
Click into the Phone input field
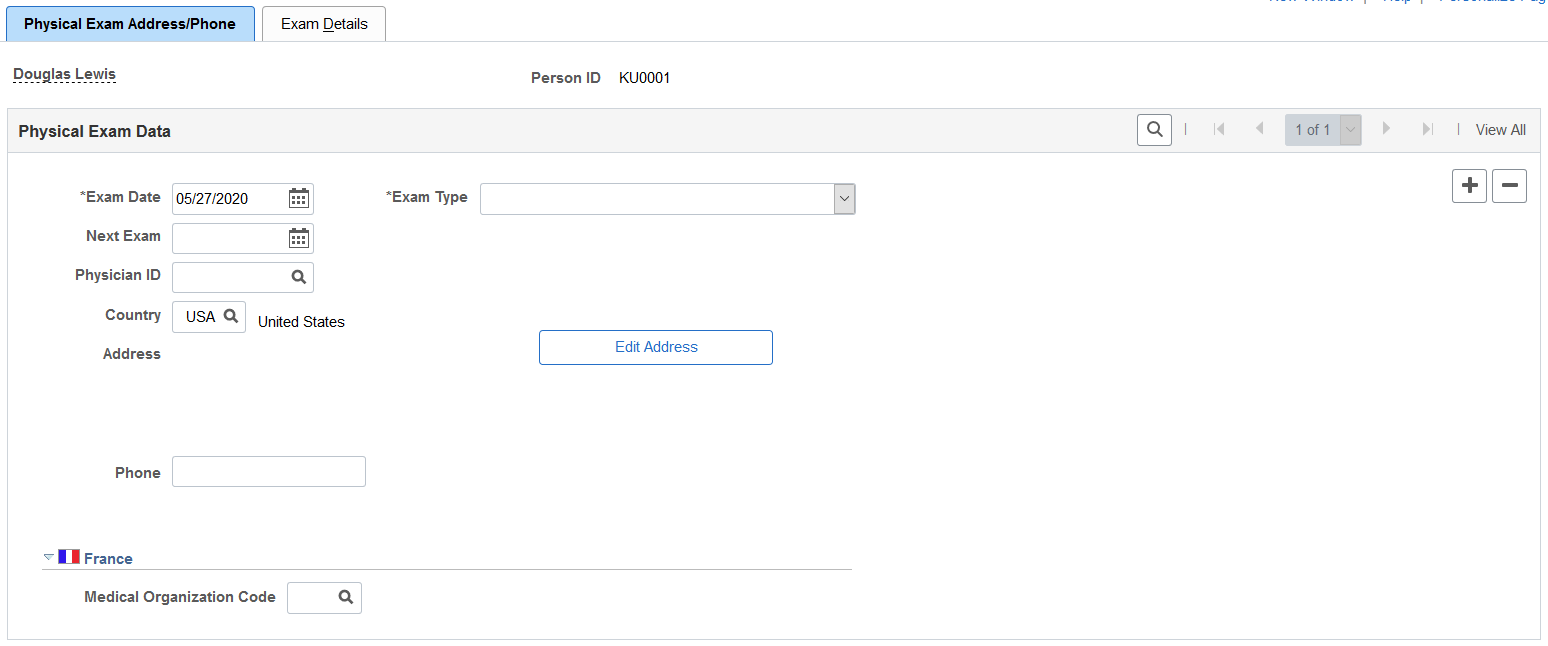269,472
